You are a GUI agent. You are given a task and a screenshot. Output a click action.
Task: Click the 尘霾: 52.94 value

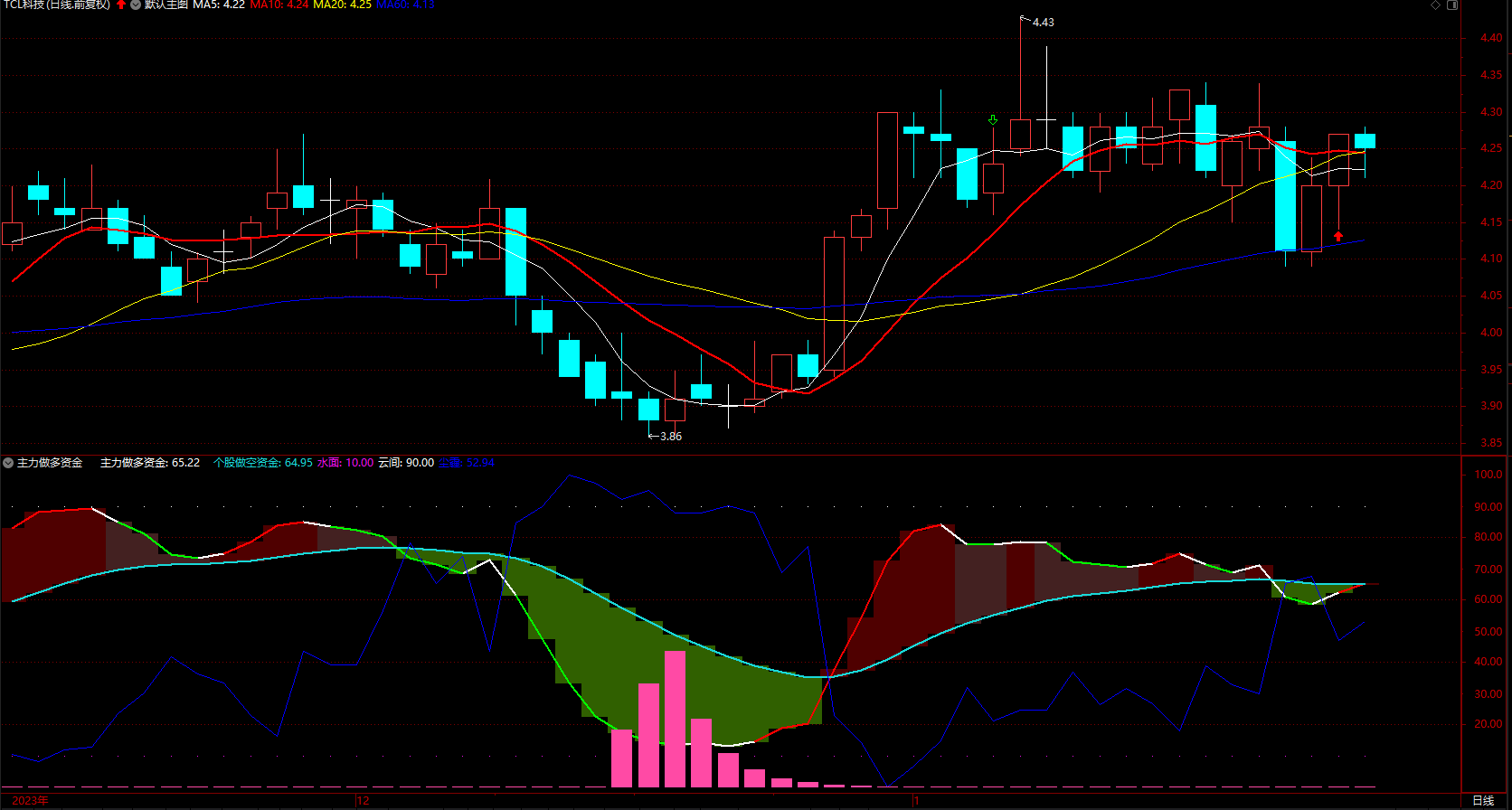[x=467, y=463]
